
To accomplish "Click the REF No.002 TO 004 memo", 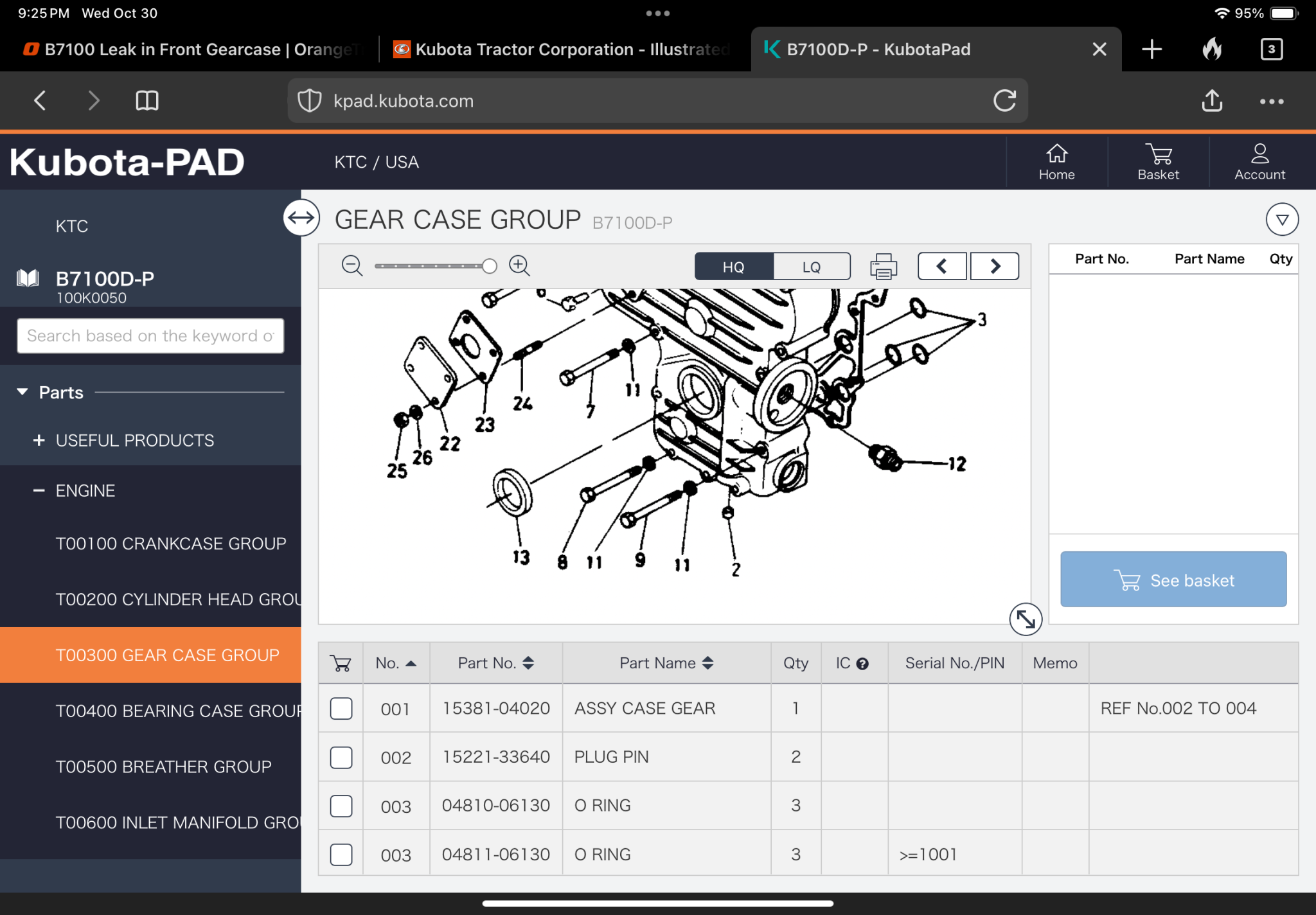I will (1178, 708).
